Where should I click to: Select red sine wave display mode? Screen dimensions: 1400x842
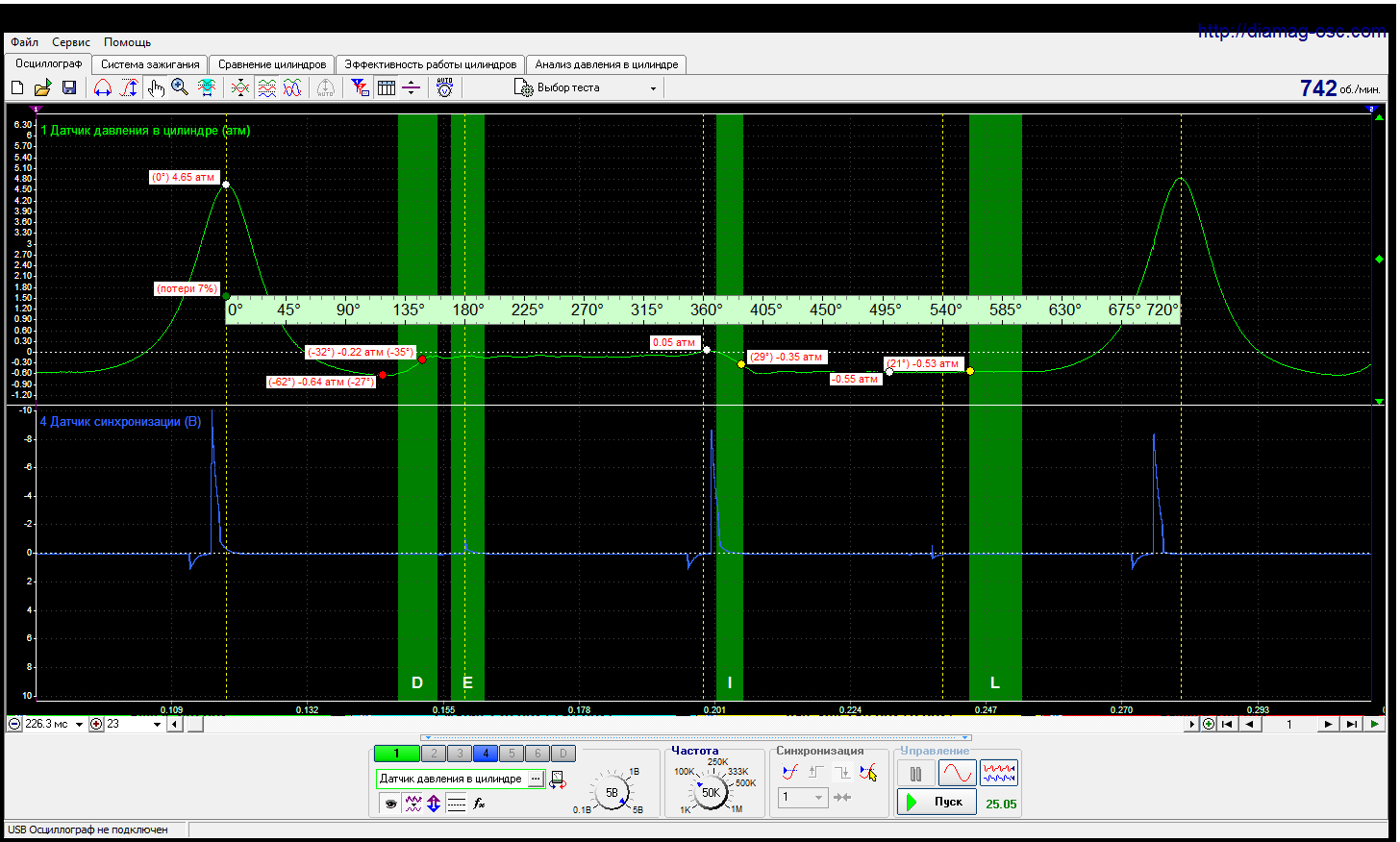coord(958,774)
